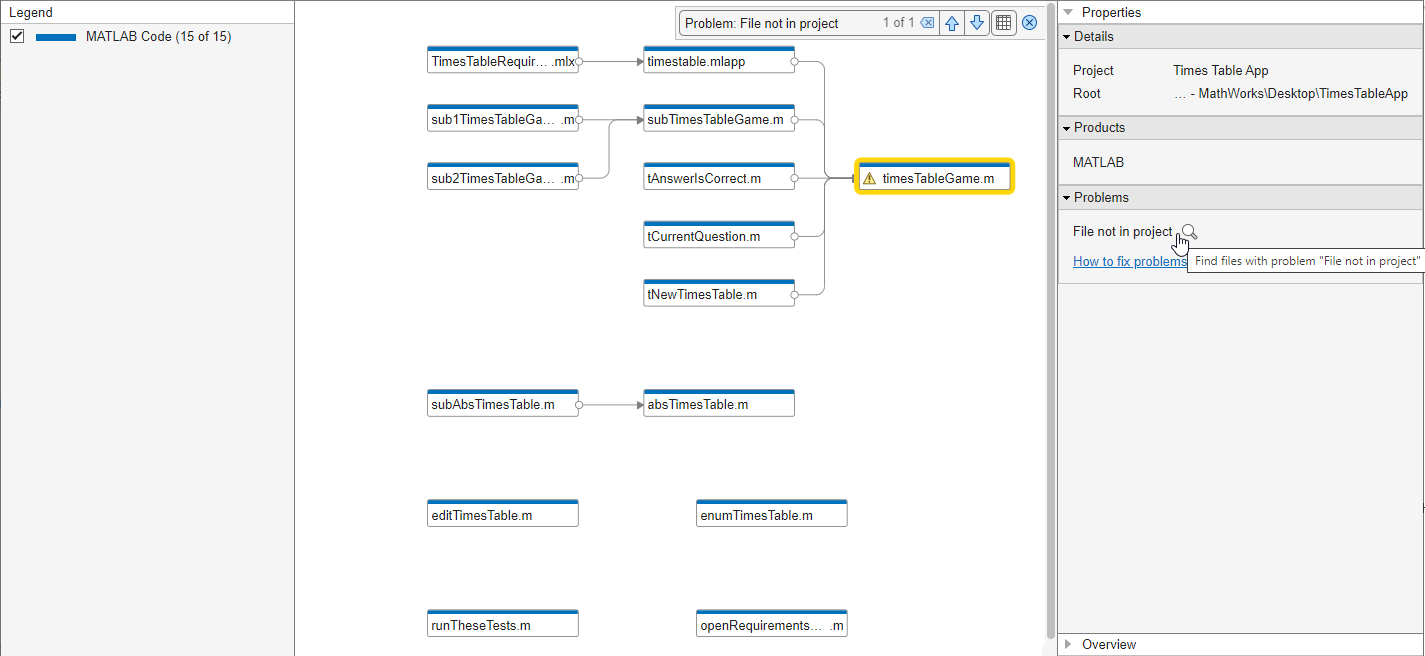Select the timestable.mlapp node
This screenshot has height=656, width=1425.
[719, 61]
